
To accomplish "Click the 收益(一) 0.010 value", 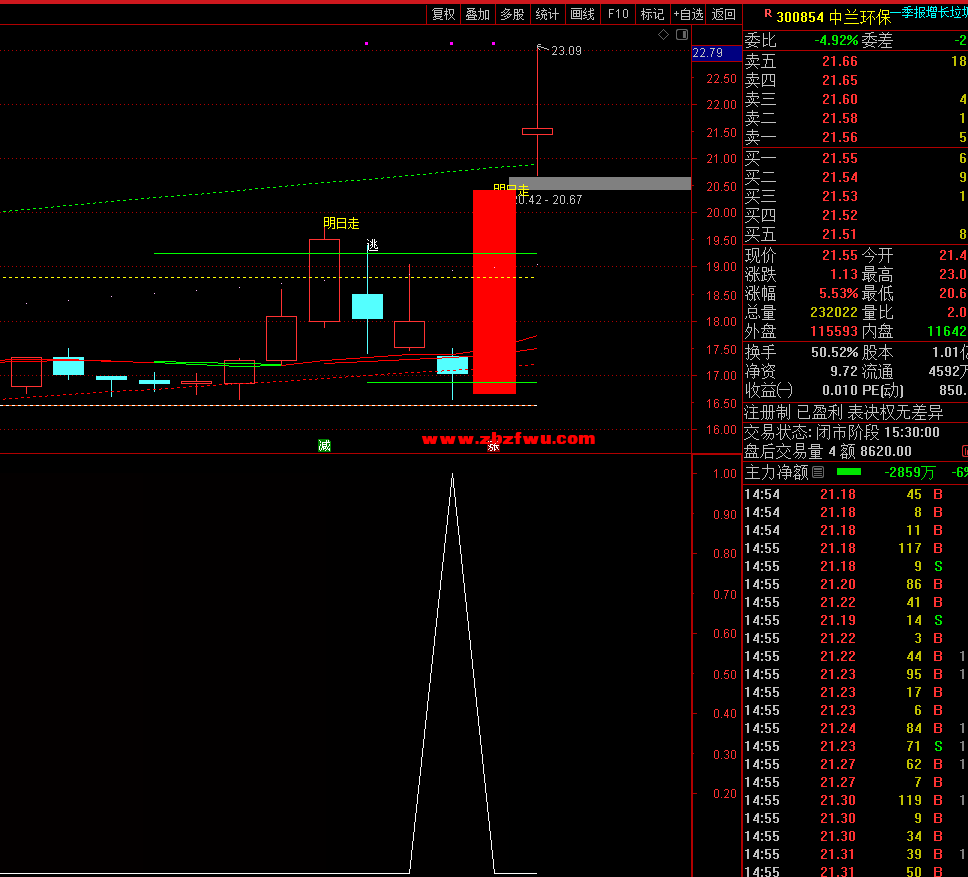I will tap(840, 391).
